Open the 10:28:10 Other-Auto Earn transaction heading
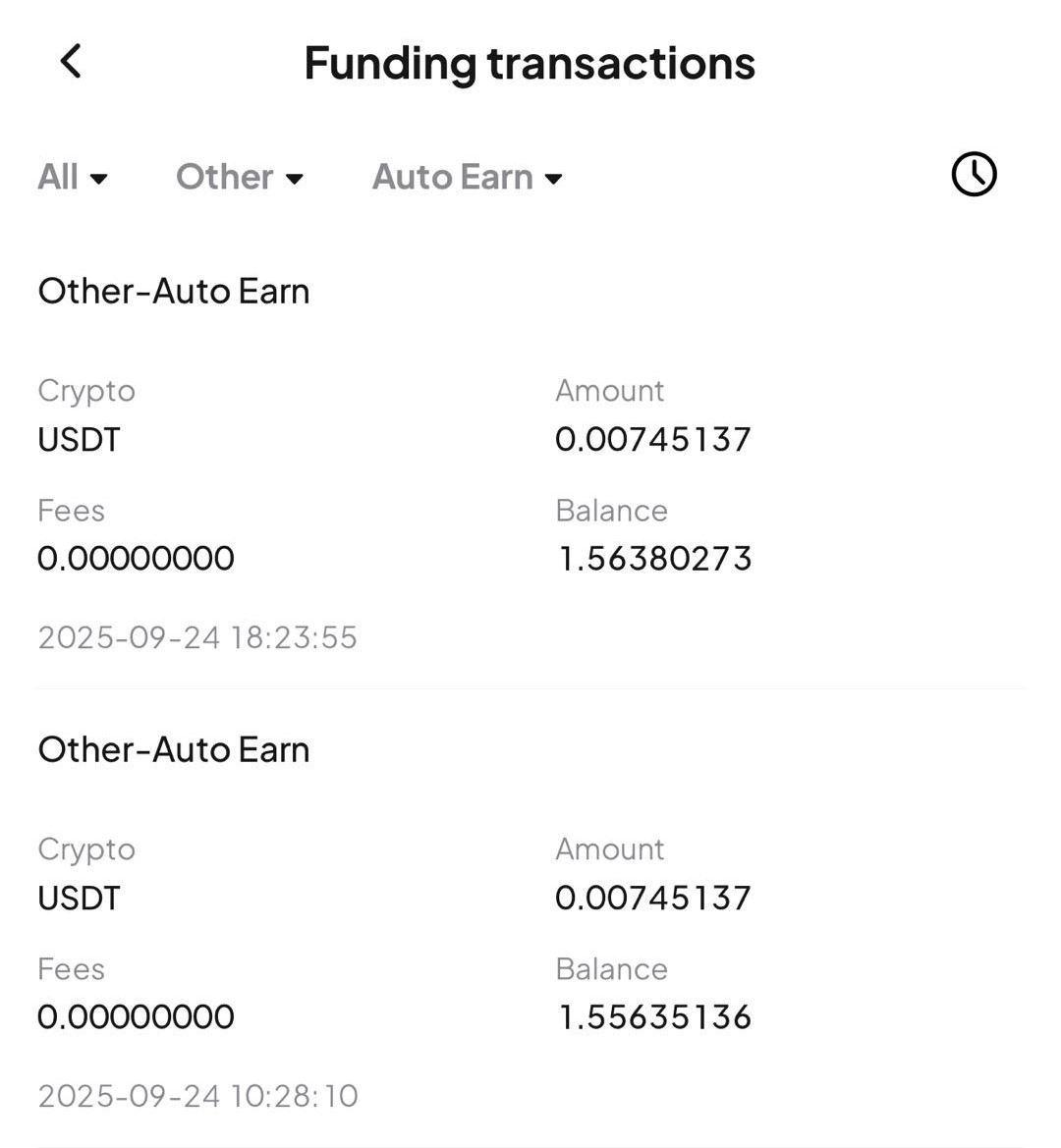The image size is (1061, 1148). click(174, 750)
